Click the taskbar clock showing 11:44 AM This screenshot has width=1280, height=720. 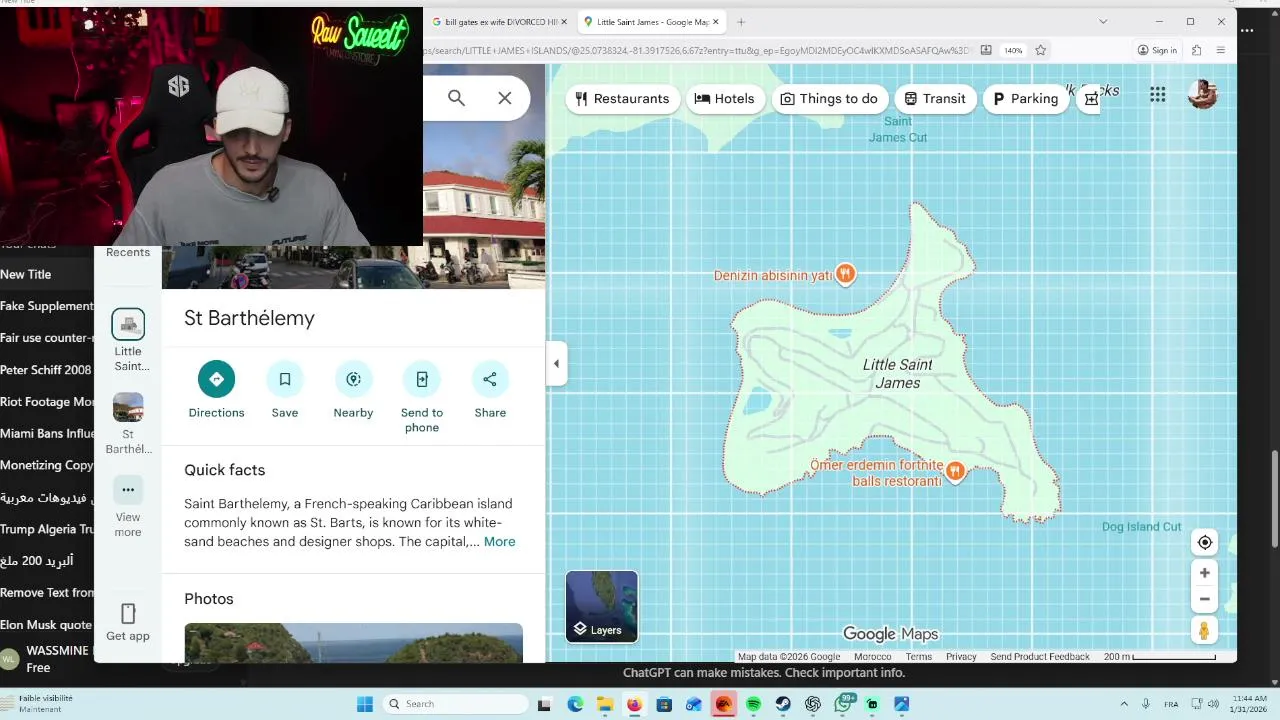[x=1249, y=704]
